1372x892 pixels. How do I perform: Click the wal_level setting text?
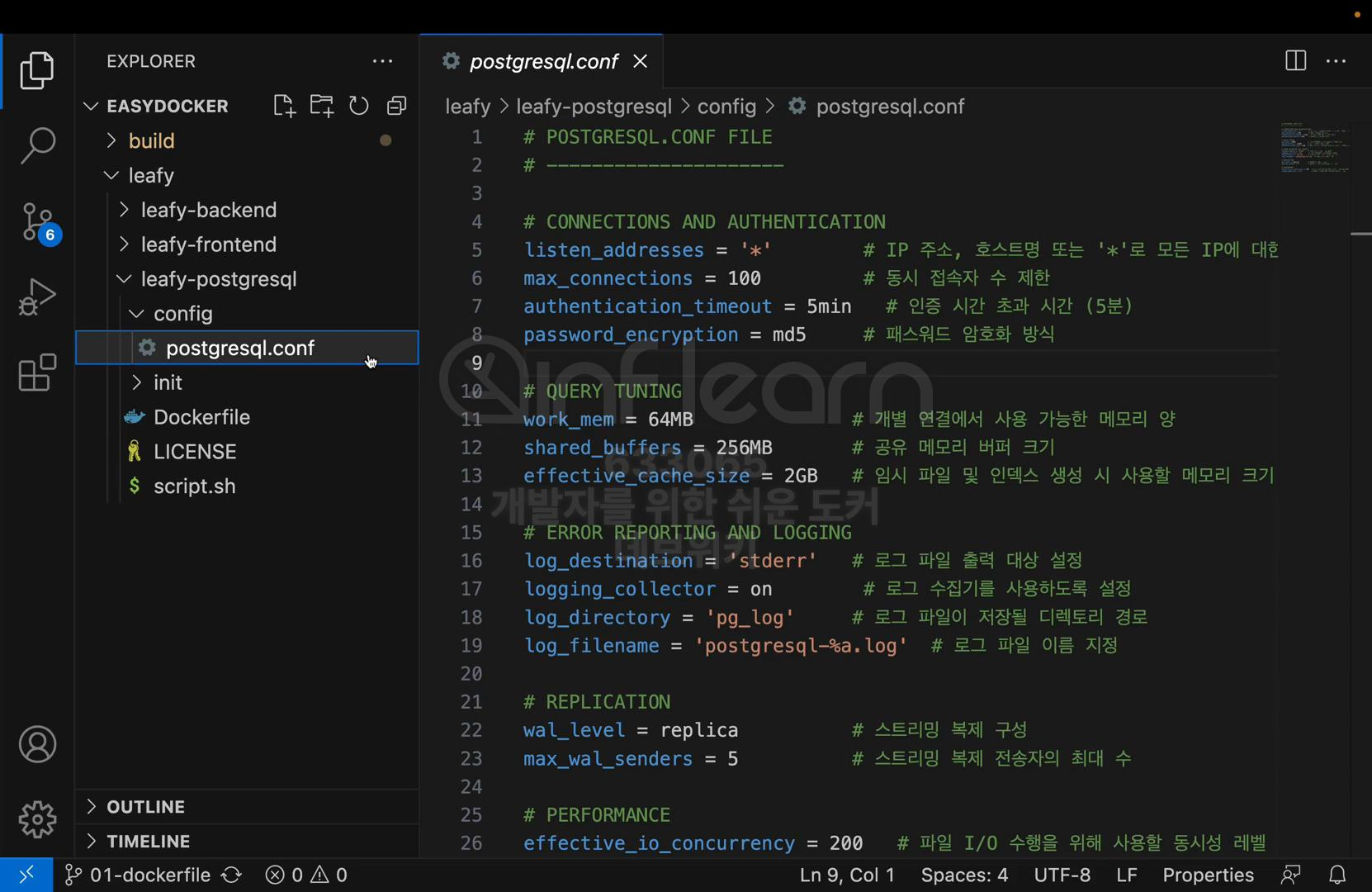(574, 730)
